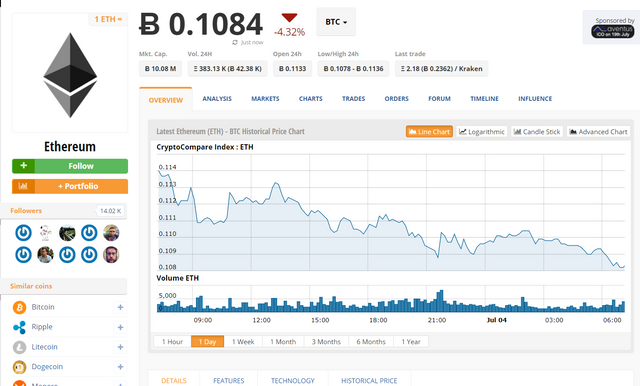The image size is (640, 386).
Task: Select the 1 Hour time range
Action: (172, 342)
